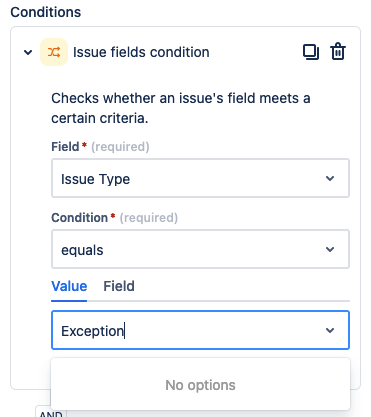Click the condition description text
The width and height of the screenshot is (371, 417).
click(x=181, y=108)
